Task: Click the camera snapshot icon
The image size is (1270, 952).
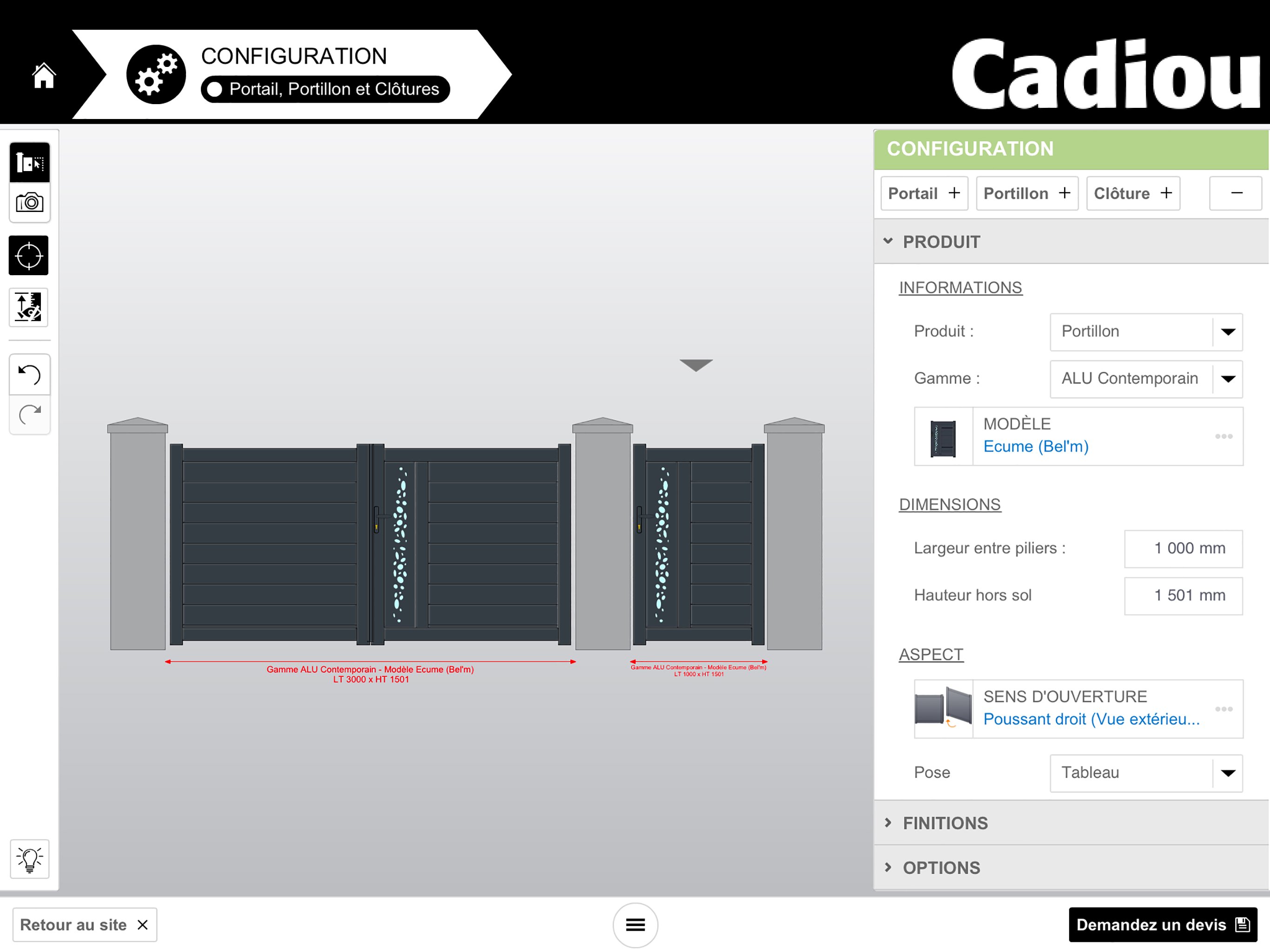Action: [29, 203]
